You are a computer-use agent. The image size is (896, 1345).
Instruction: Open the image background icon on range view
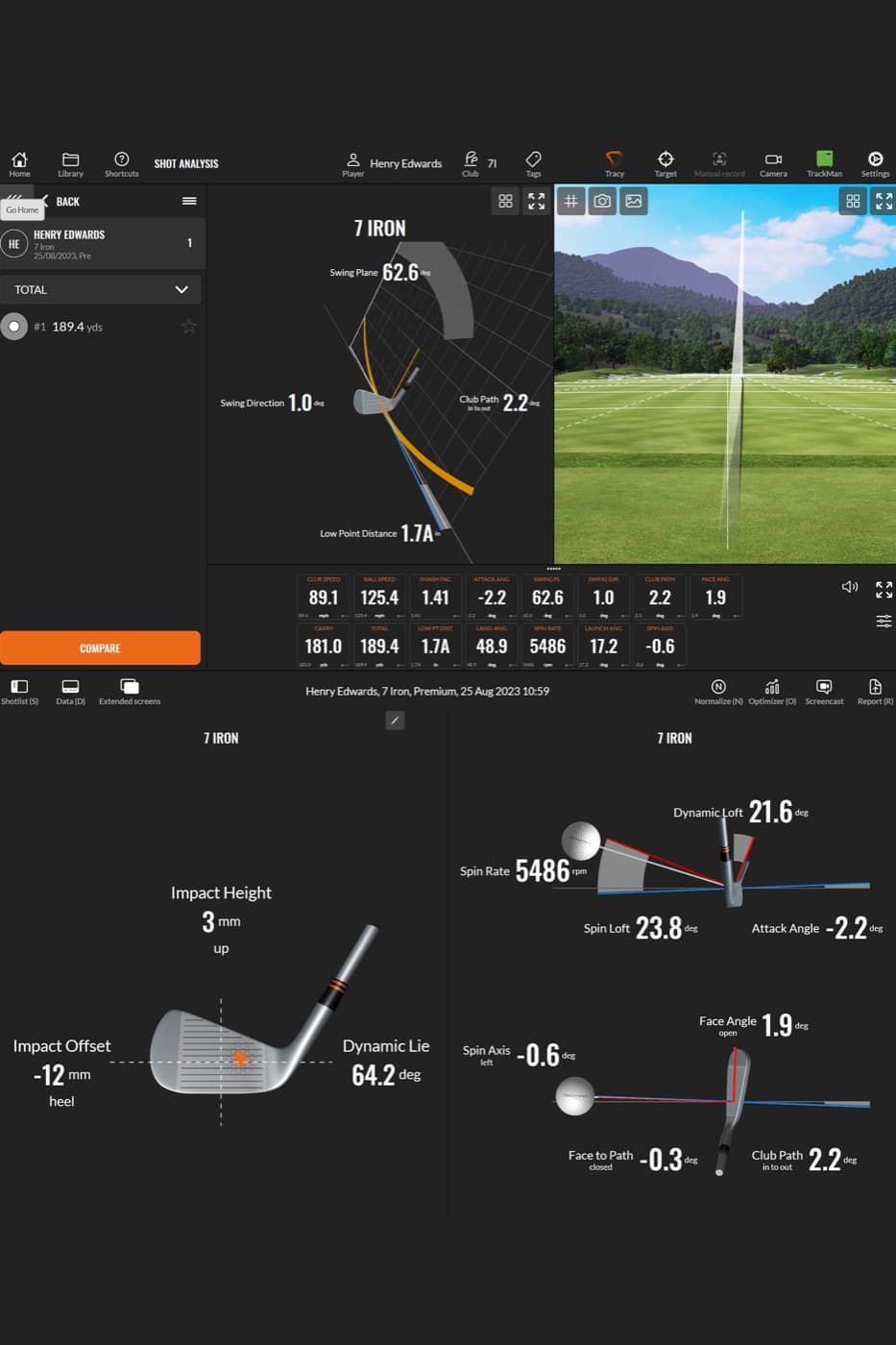(634, 201)
